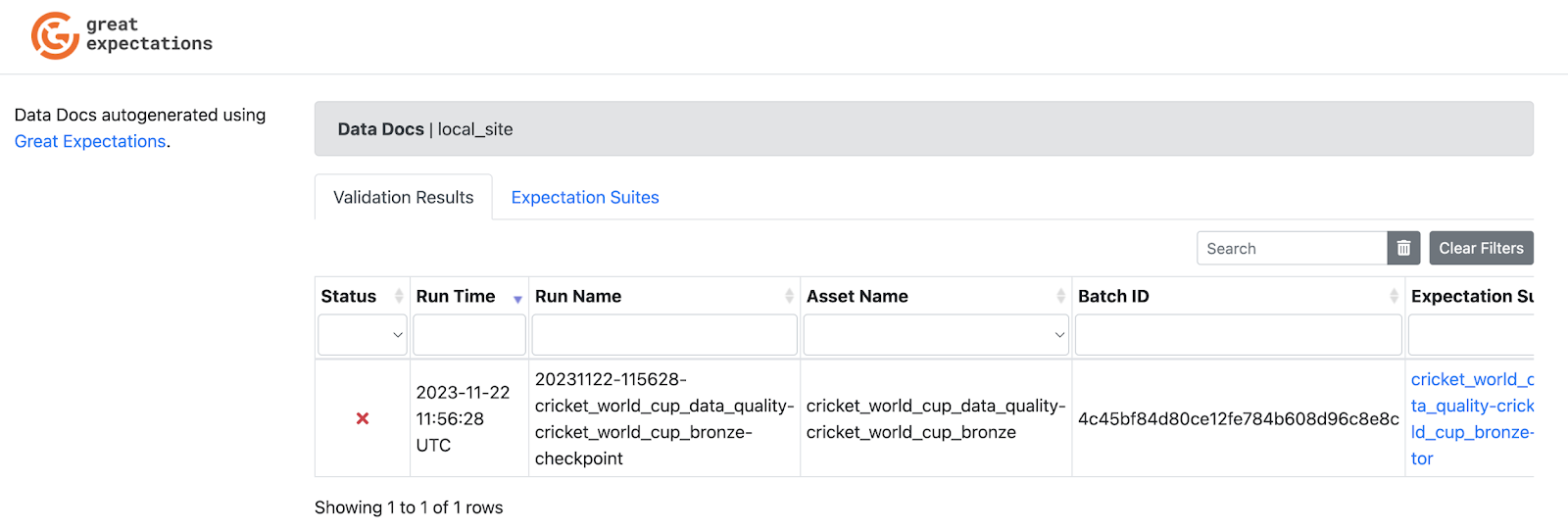Select the Validation Results tab
This screenshot has width=1568, height=530.
(403, 198)
